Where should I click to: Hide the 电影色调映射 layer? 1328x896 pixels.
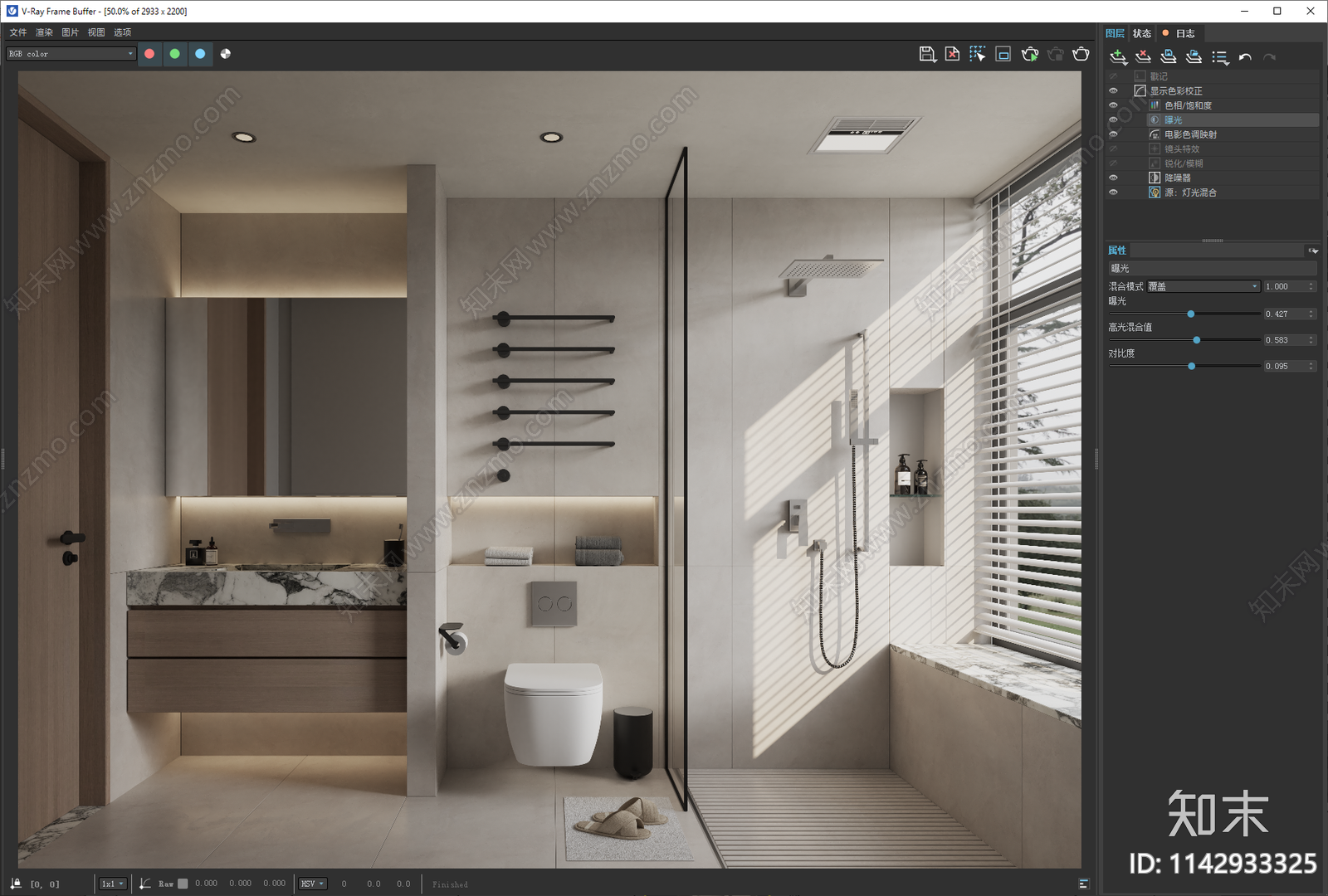pyautogui.click(x=1113, y=134)
